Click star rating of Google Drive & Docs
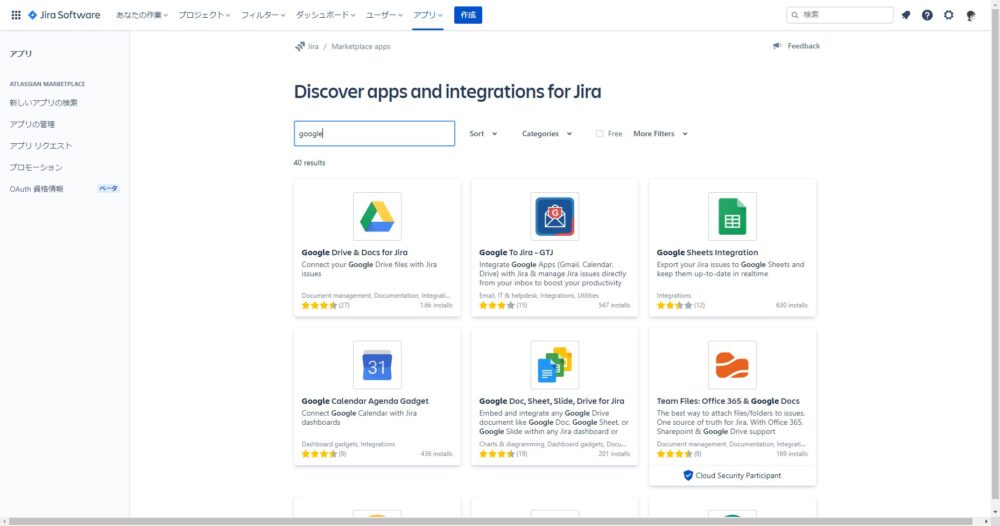The width and height of the screenshot is (1000, 526). coord(319,305)
